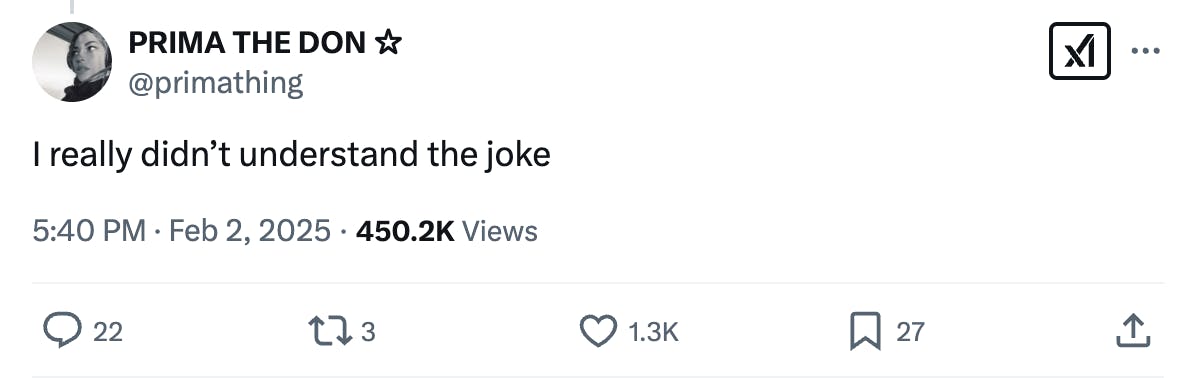1194x378 pixels.
Task: Click the 1.3K likes count
Action: (x=653, y=332)
